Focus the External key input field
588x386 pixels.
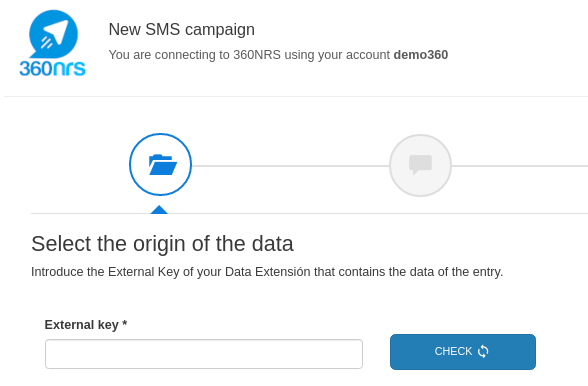point(204,354)
